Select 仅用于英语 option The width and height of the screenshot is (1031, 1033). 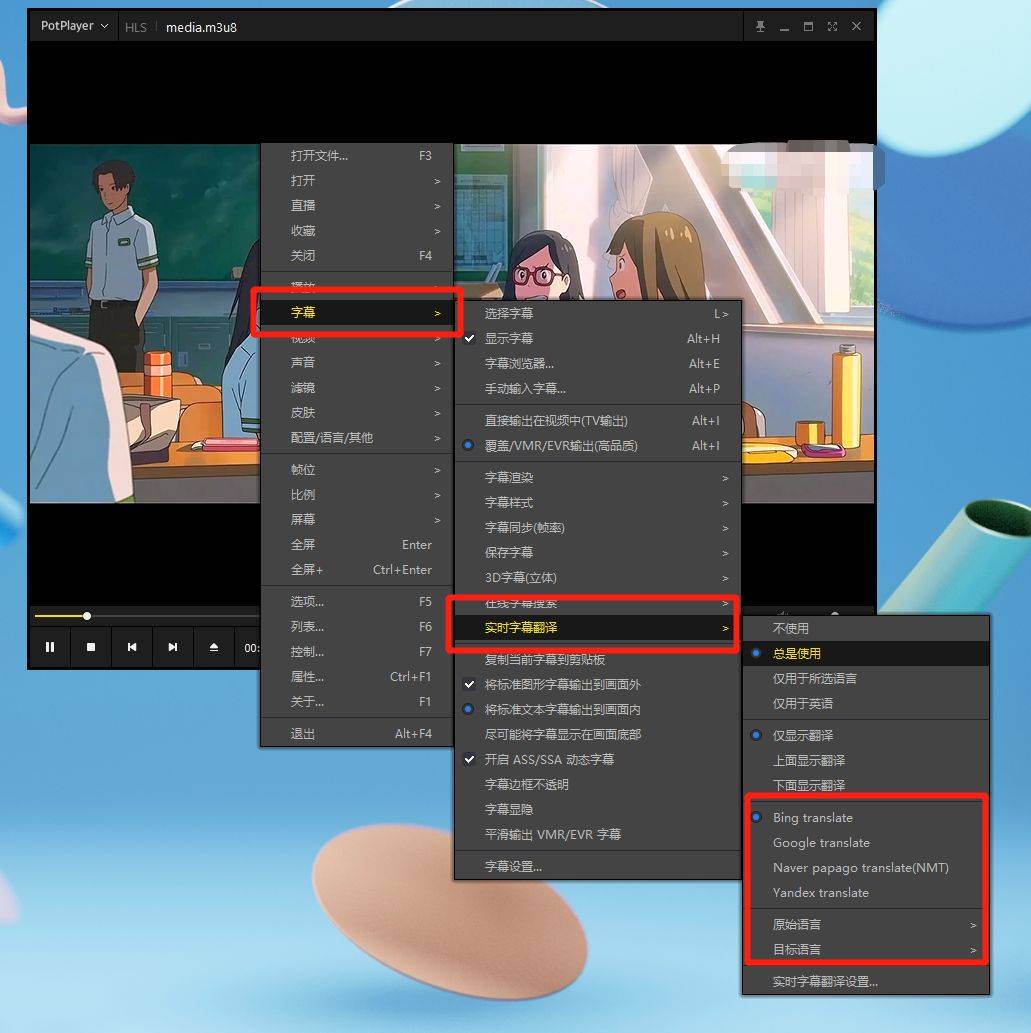pyautogui.click(x=866, y=704)
